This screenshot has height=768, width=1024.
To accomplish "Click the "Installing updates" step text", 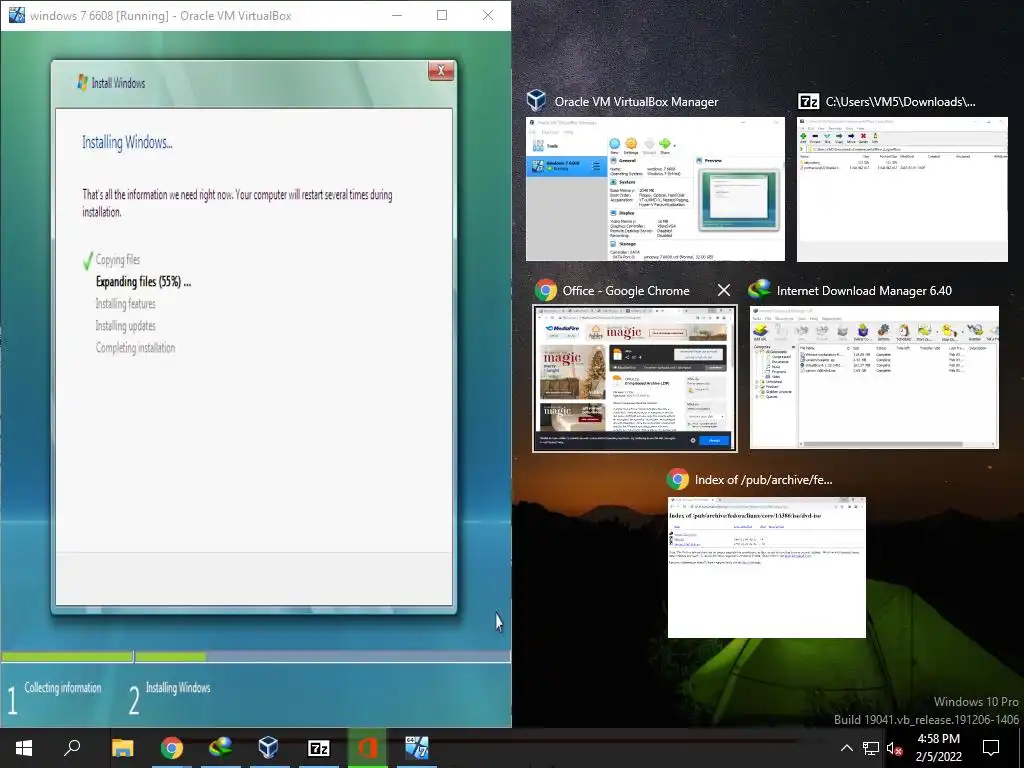I will tap(125, 325).
